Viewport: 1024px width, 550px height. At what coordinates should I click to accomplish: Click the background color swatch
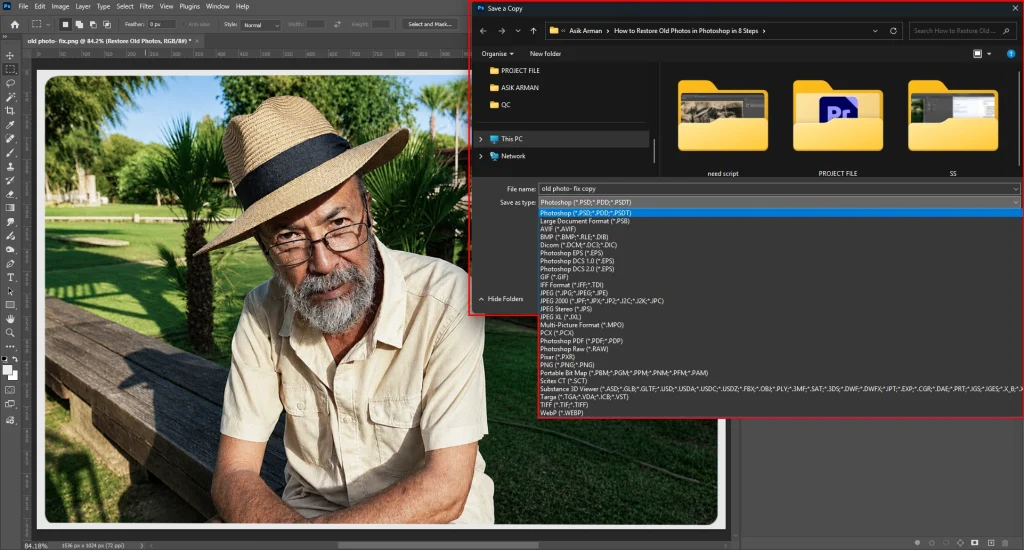tap(14, 376)
